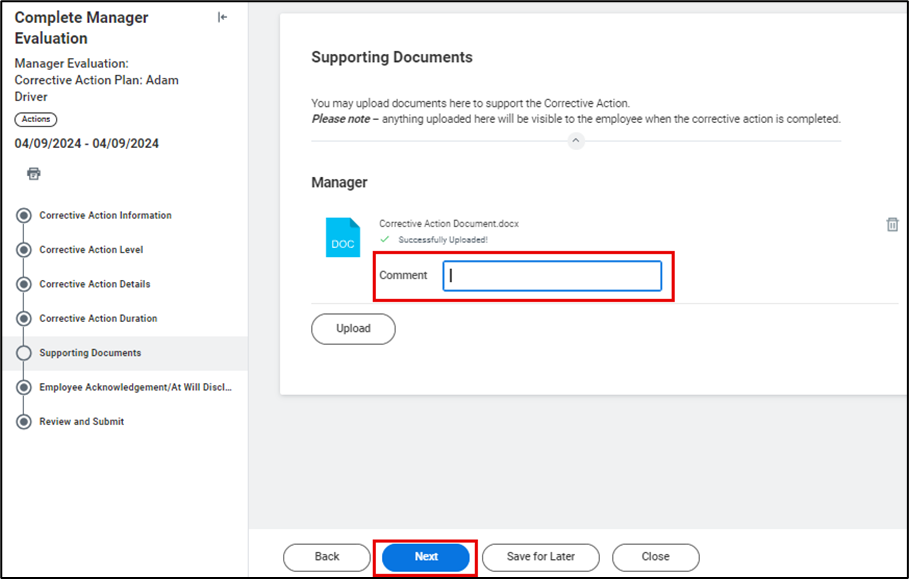
Task: Click the Corrective Action Level step circle
Action: coord(24,250)
